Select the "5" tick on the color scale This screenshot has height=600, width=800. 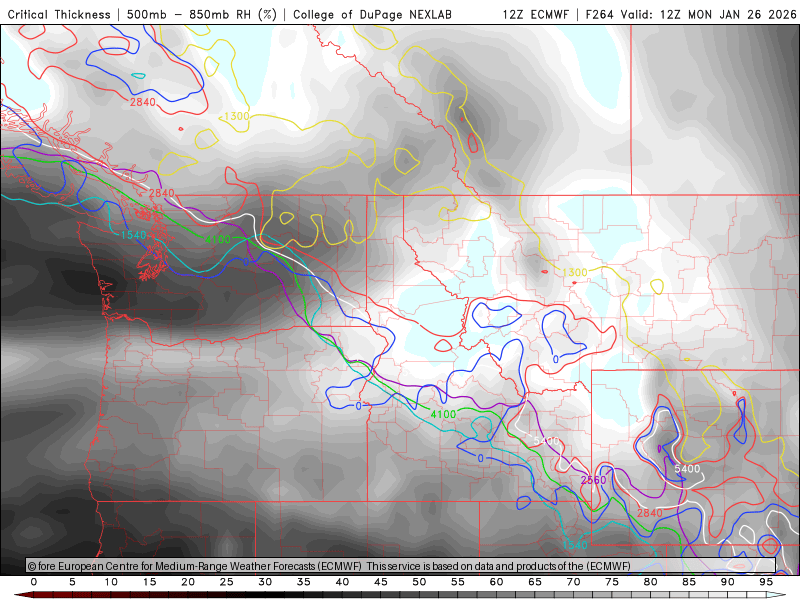tap(72, 582)
